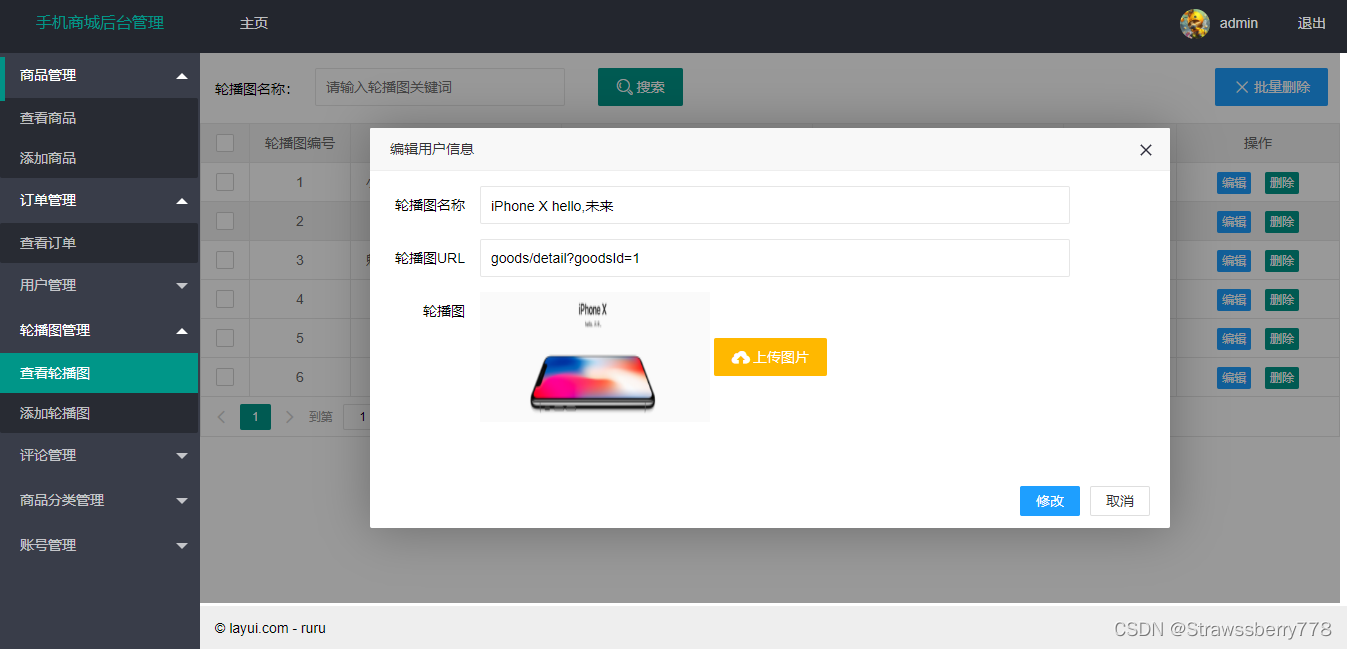Screen dimensions: 1347x649
Task: Click the previous page arrow
Action: 222,416
